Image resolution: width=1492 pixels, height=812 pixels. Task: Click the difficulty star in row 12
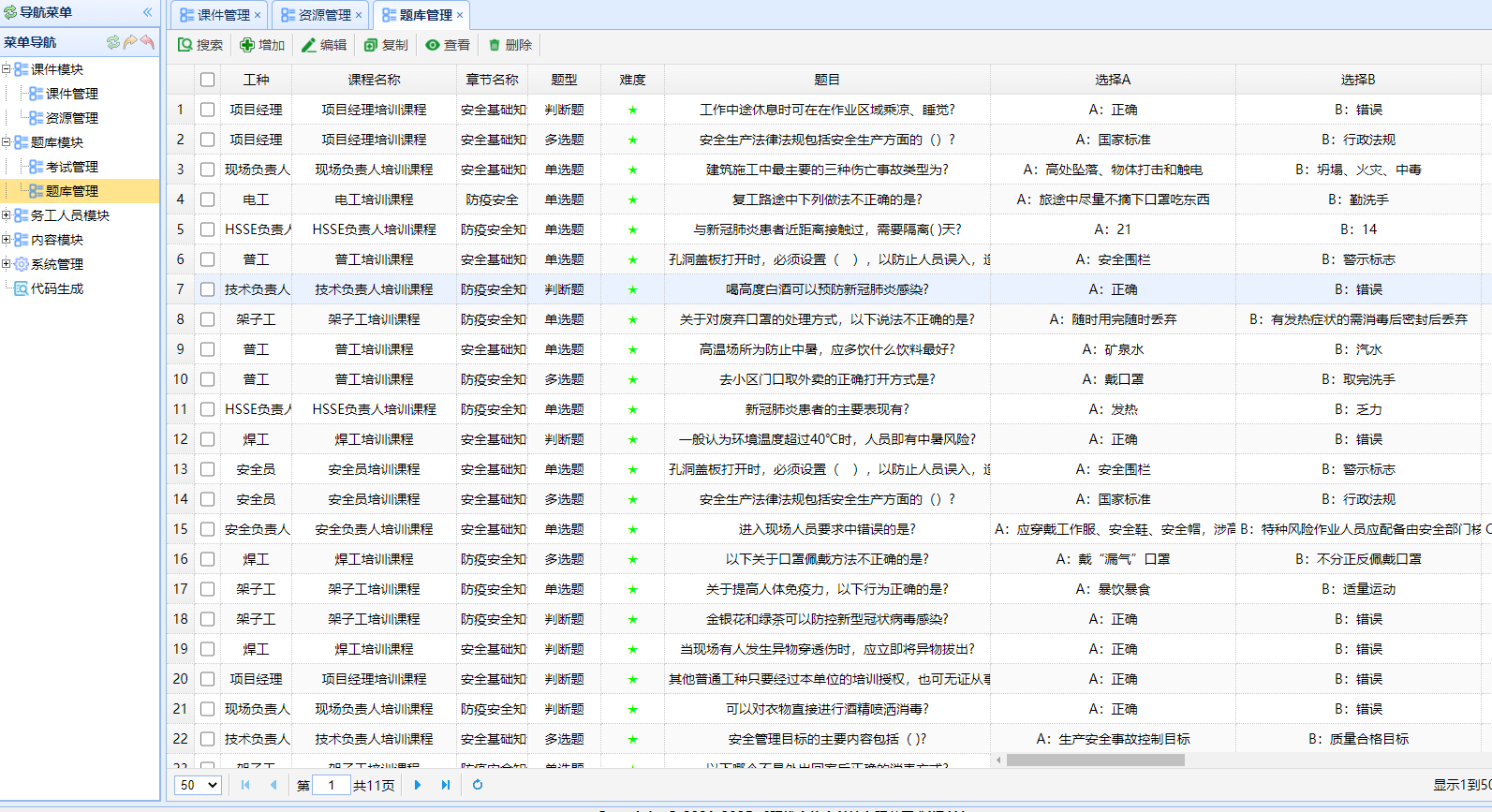coord(632,439)
